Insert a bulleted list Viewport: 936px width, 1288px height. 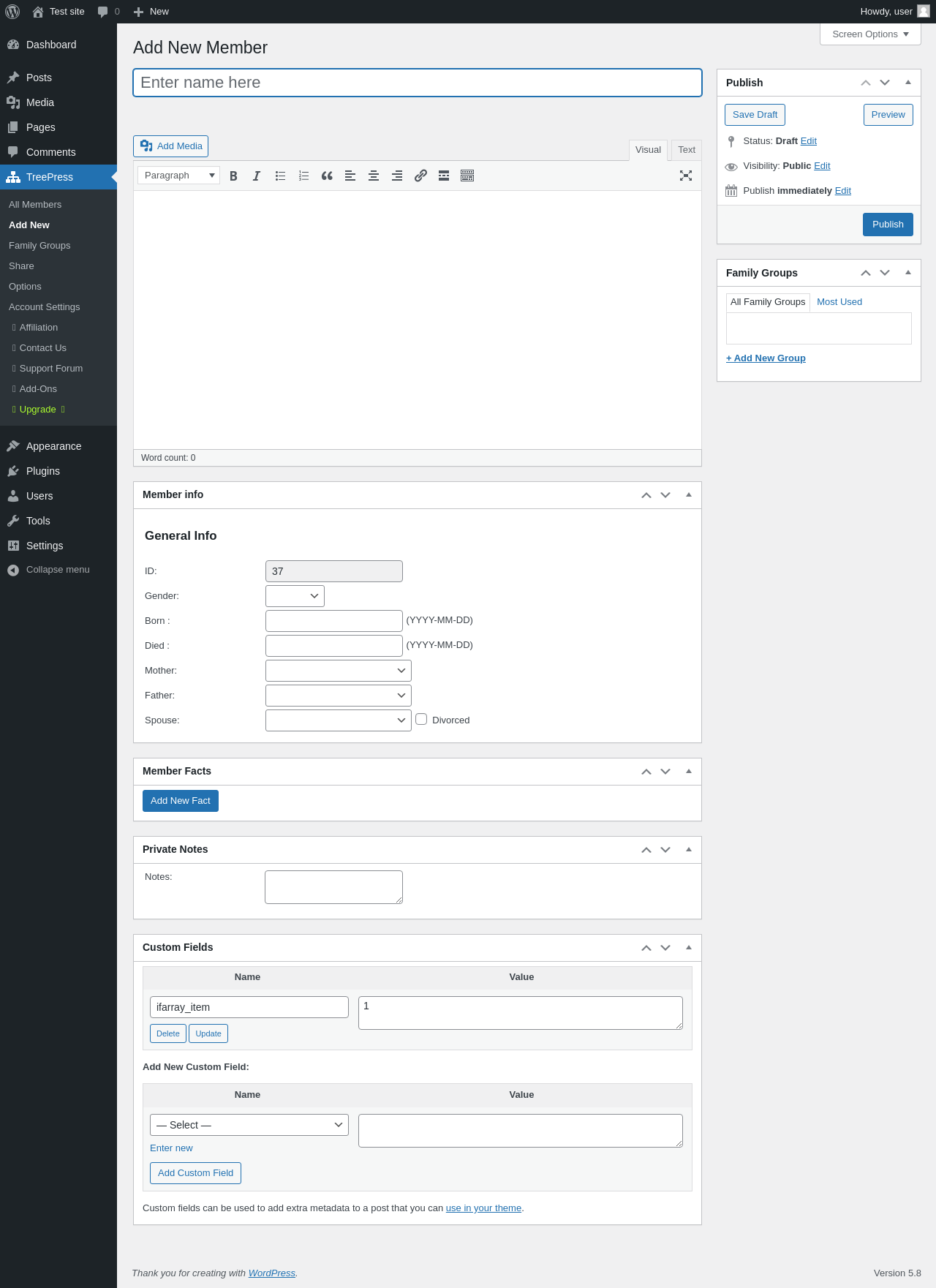(280, 176)
